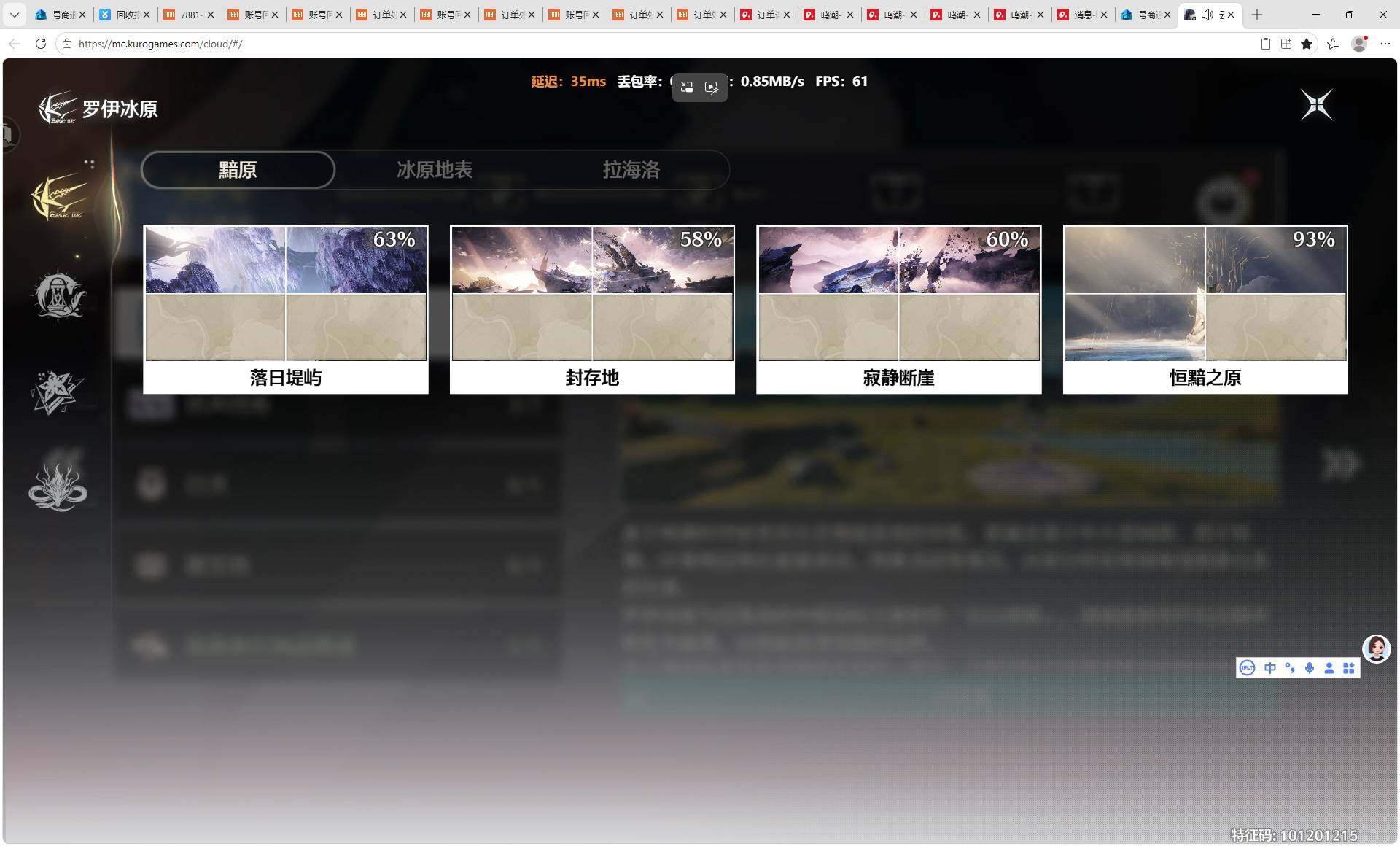
Task: Click the 恒黯之原 label
Action: tap(1205, 378)
